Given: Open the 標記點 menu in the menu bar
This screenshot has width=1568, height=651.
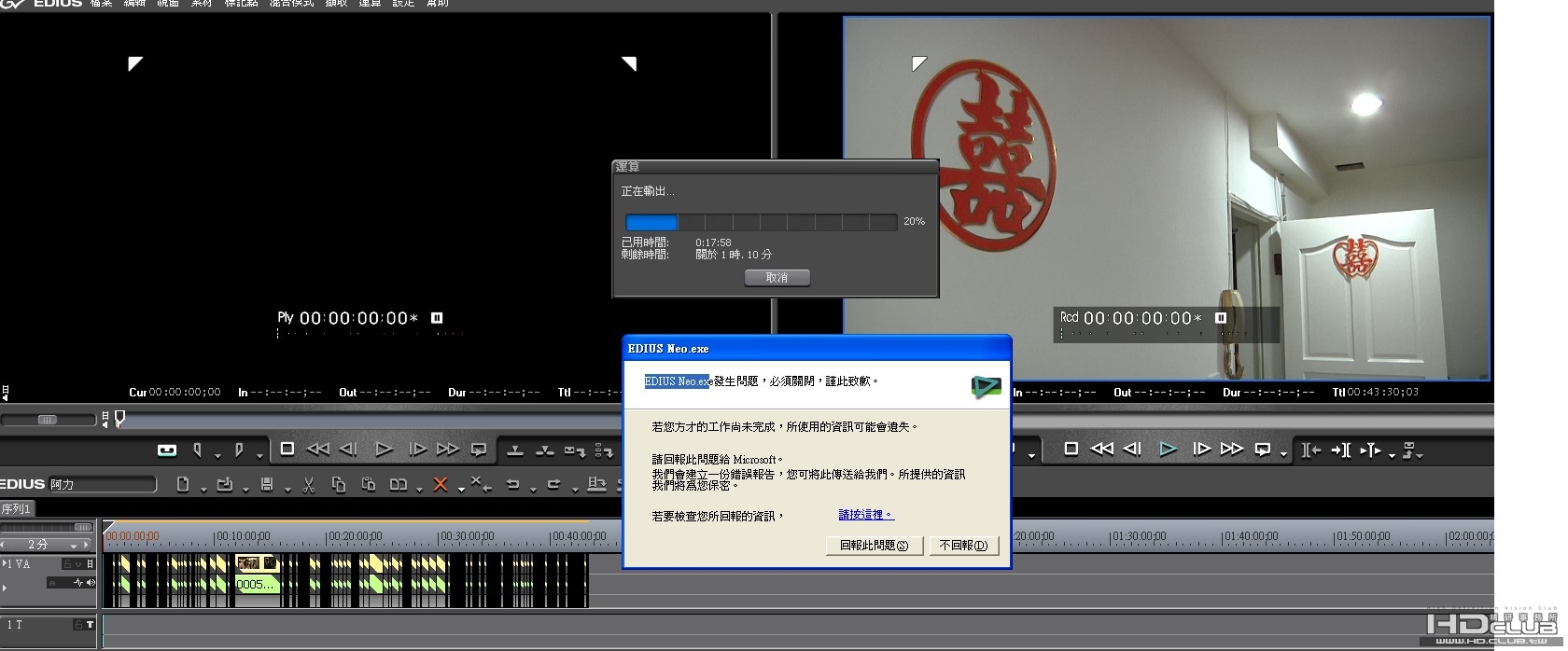Looking at the screenshot, I should [x=241, y=4].
